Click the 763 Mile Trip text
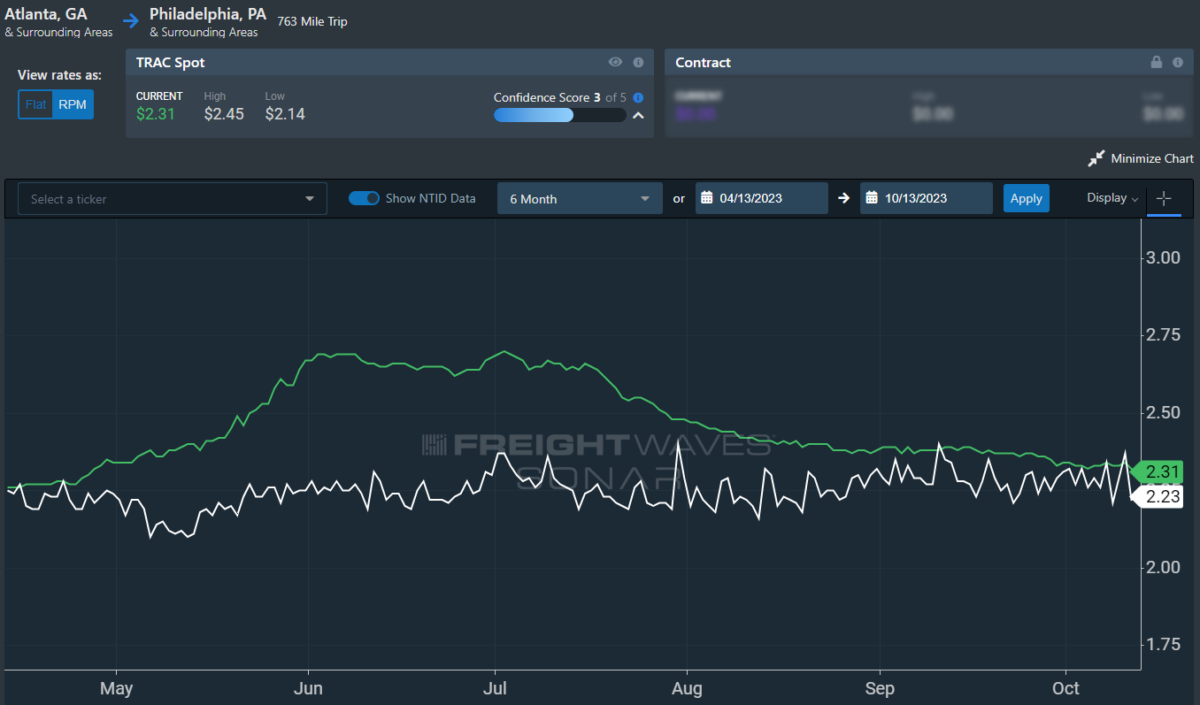The width and height of the screenshot is (1200, 705). pos(314,21)
